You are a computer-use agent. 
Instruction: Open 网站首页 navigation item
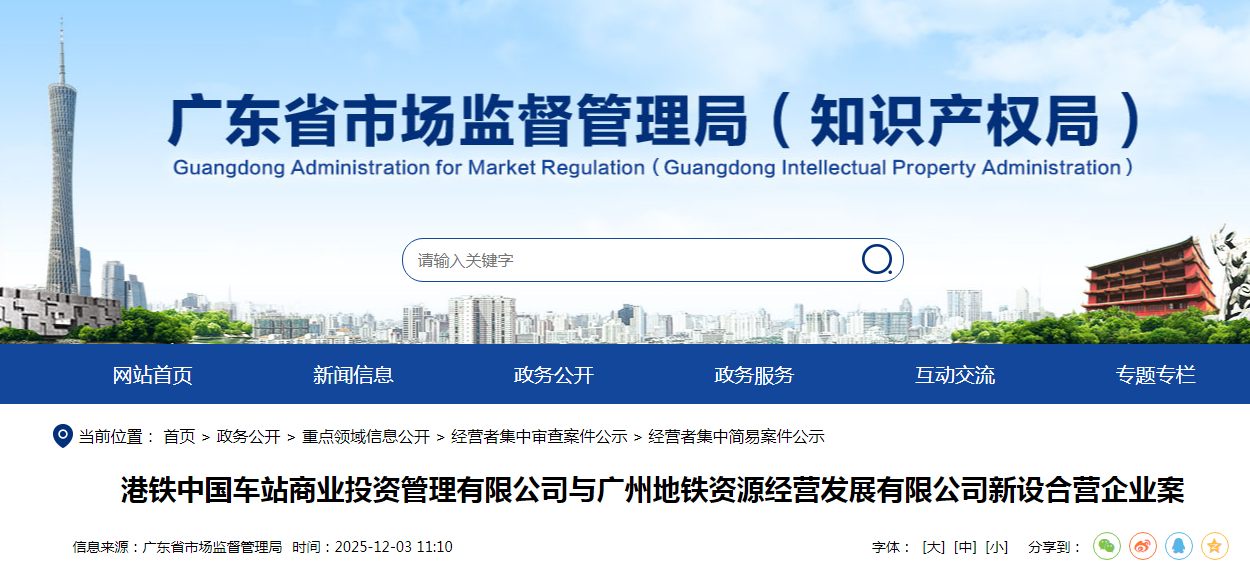(x=152, y=375)
